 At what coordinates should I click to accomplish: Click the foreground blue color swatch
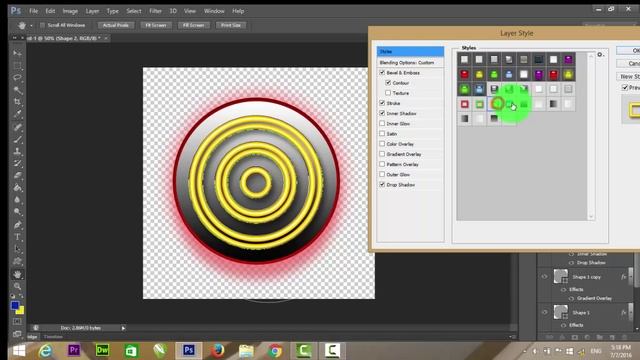(15, 305)
